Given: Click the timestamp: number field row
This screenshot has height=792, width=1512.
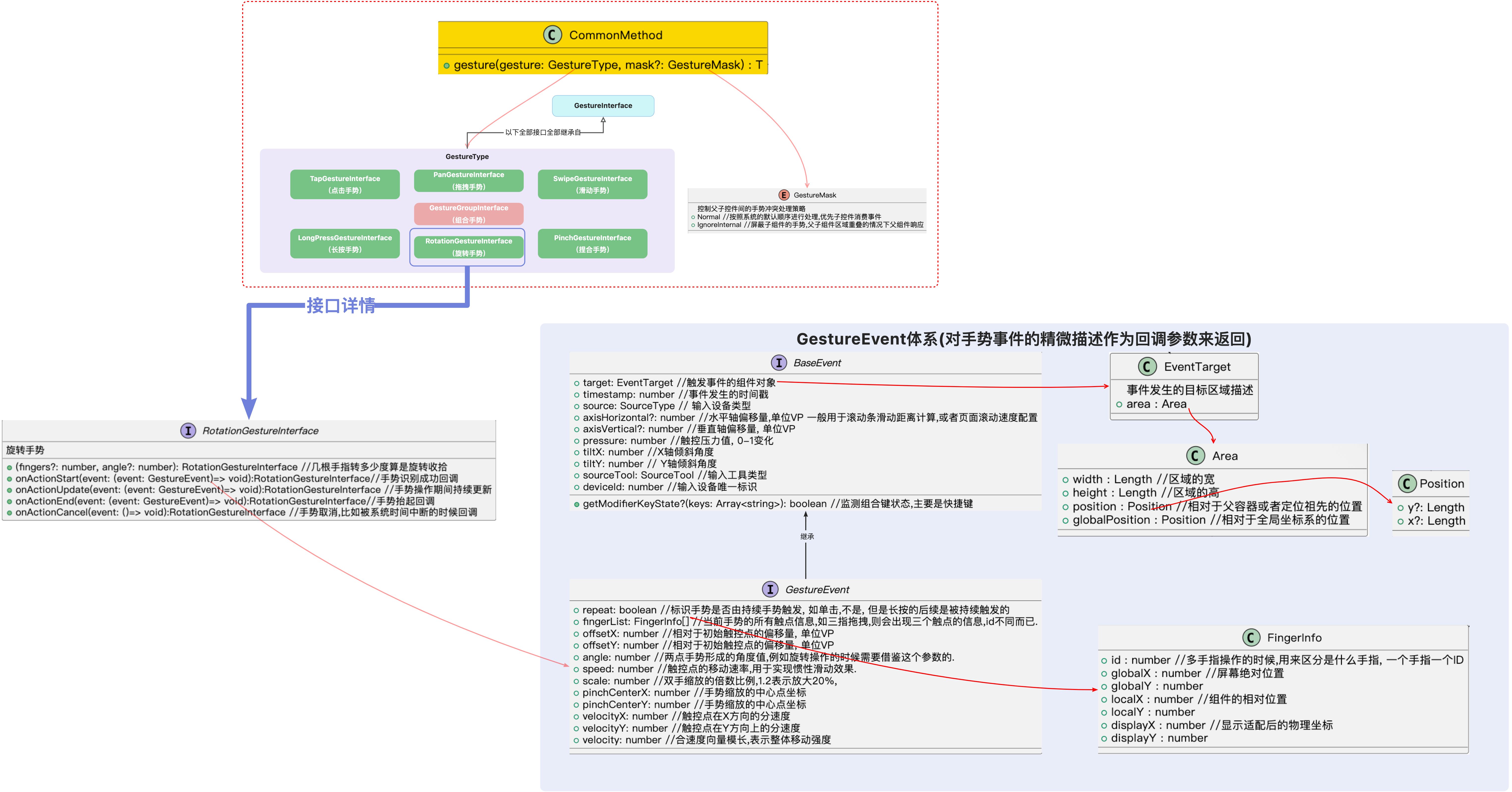Looking at the screenshot, I should (671, 394).
